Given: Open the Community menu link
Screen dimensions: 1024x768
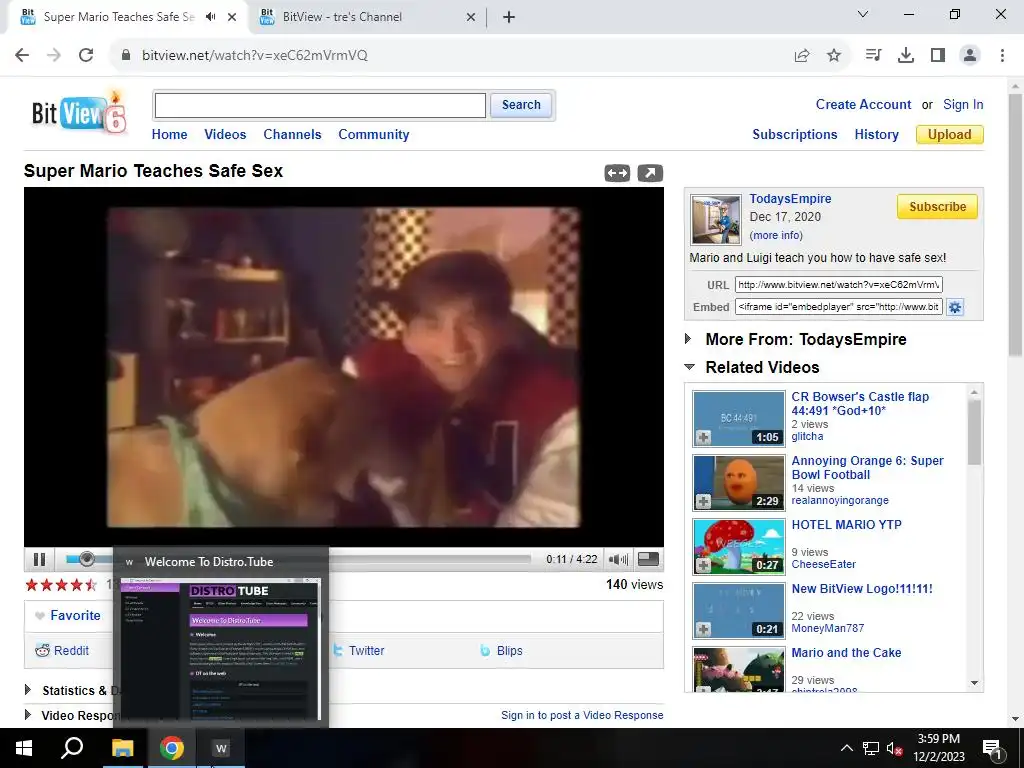Looking at the screenshot, I should [x=374, y=135].
